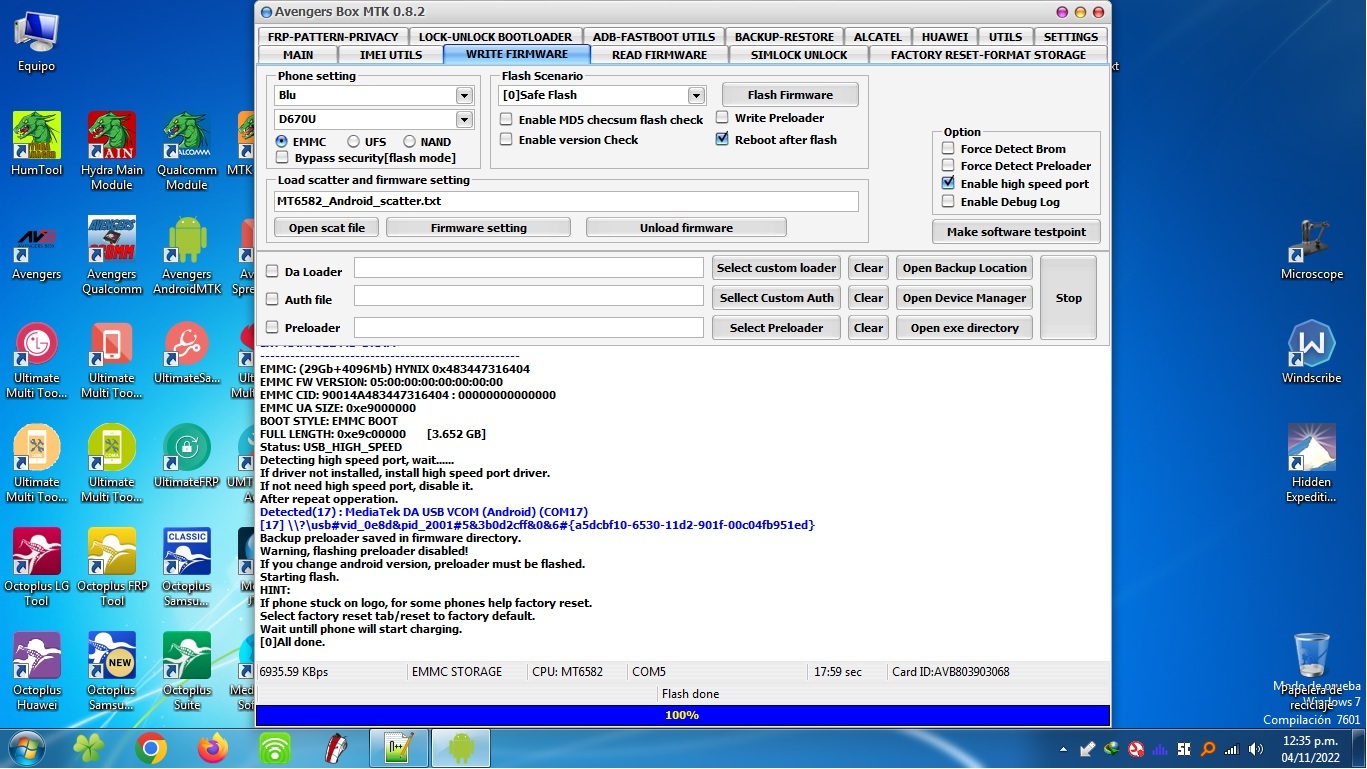The height and width of the screenshot is (769, 1367).
Task: Enable MD5 checksum flash check
Action: [506, 120]
